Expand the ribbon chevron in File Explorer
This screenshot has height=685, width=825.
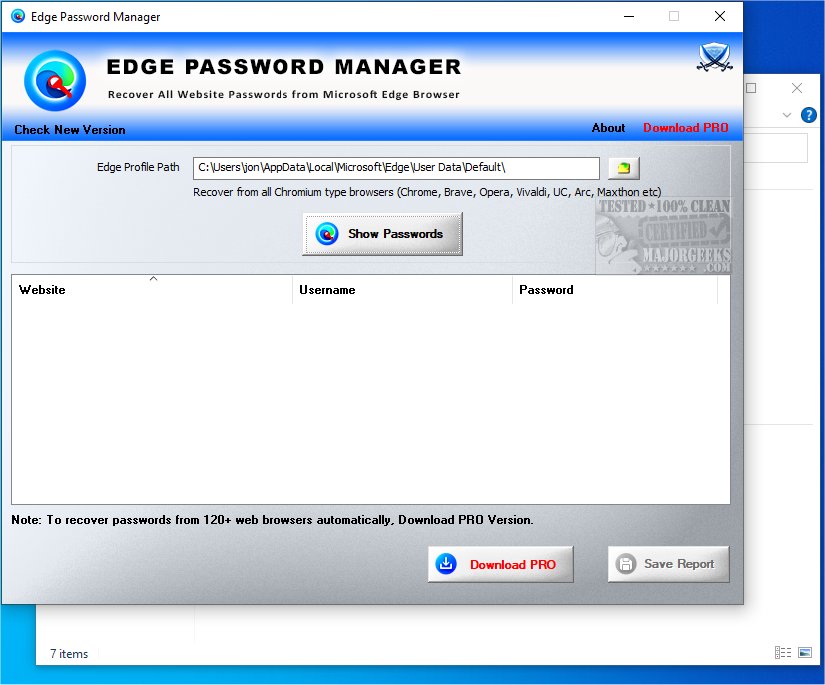(x=787, y=115)
